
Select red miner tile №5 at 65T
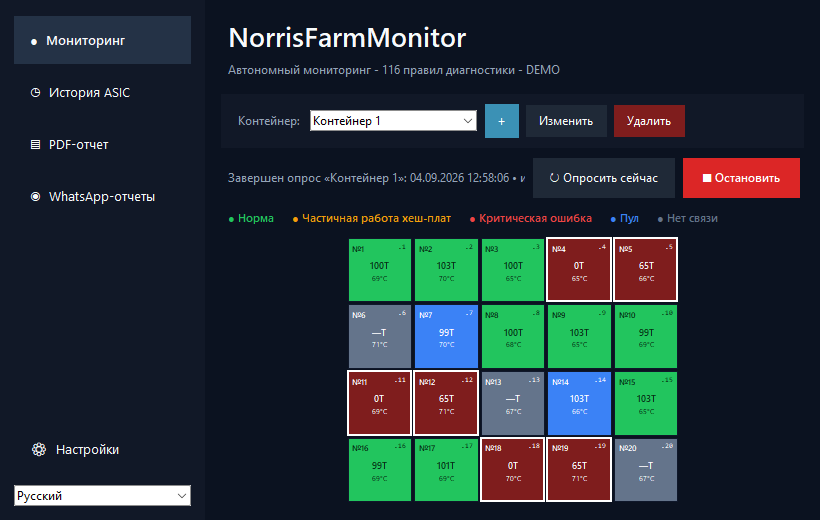(646, 270)
